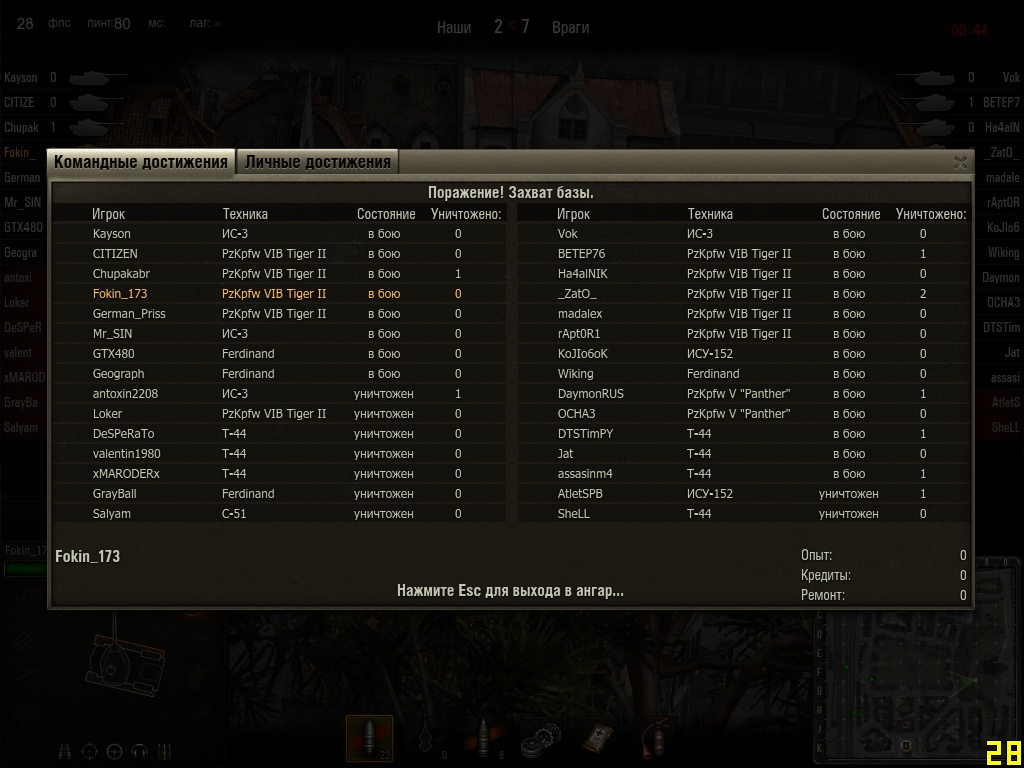This screenshot has width=1024, height=768.
Task: Click the binoculars crew status icon
Action: tap(64, 752)
